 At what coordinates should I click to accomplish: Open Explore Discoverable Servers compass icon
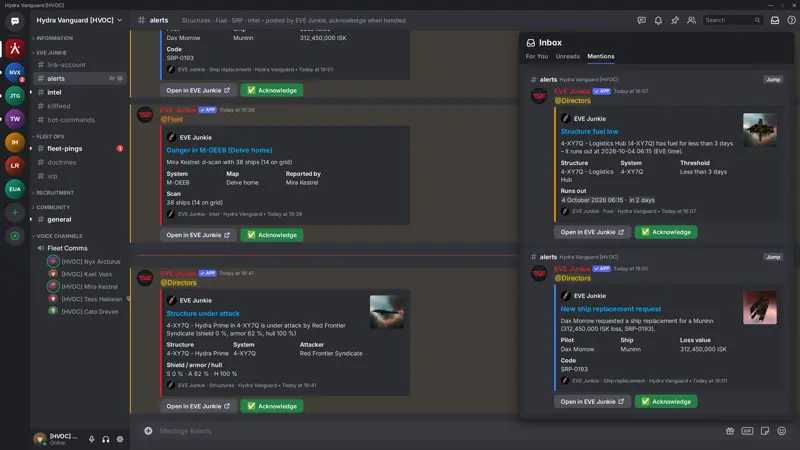(15, 236)
